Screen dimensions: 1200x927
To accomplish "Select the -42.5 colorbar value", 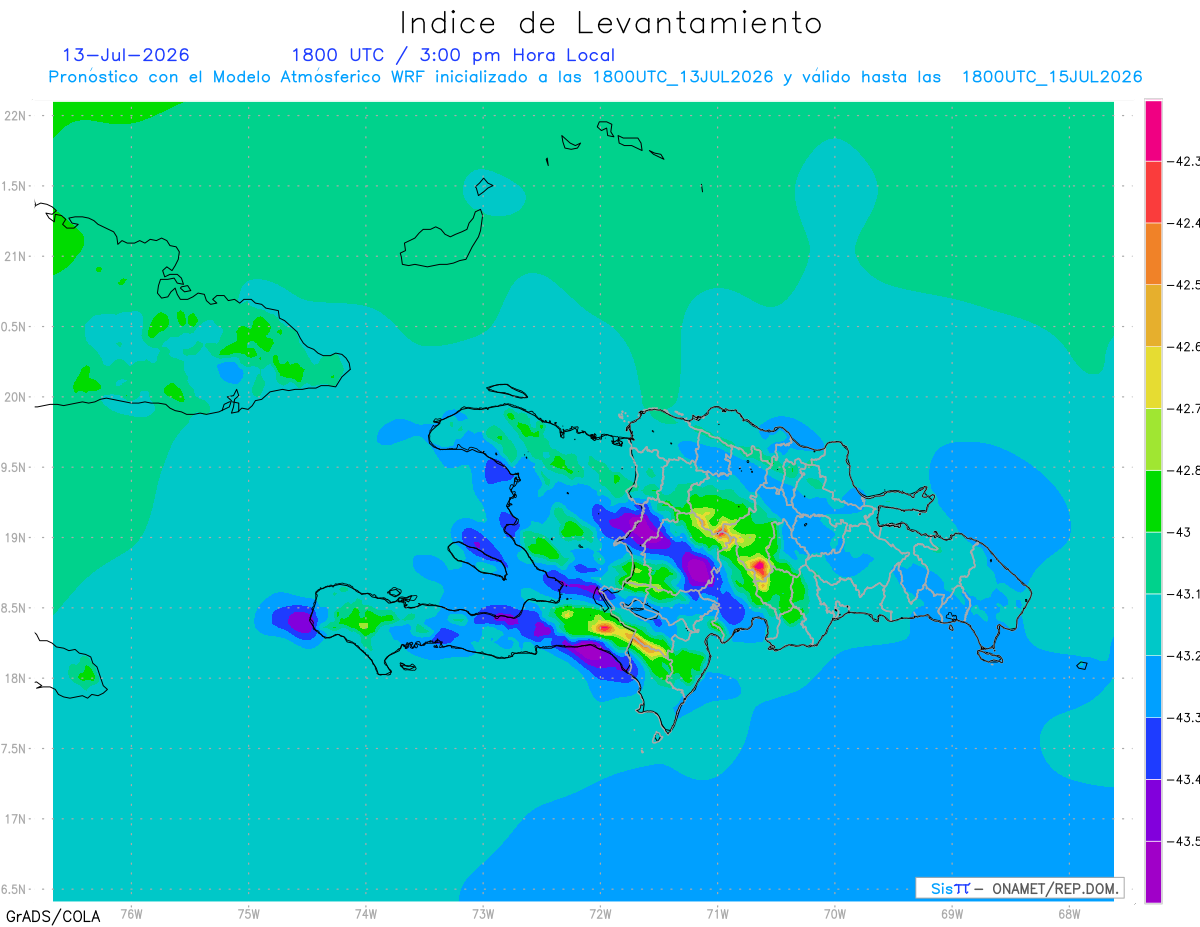I will (x=1184, y=285).
